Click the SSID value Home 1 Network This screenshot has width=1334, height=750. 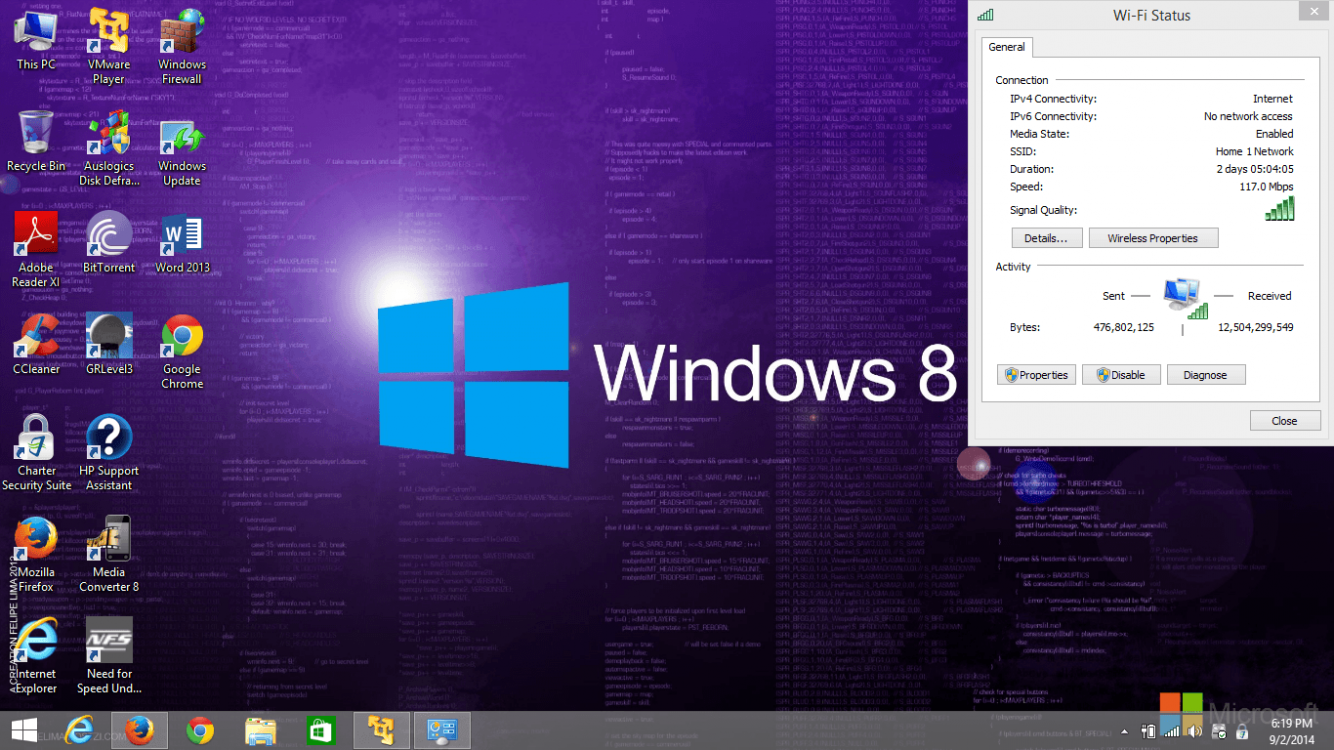[1254, 152]
